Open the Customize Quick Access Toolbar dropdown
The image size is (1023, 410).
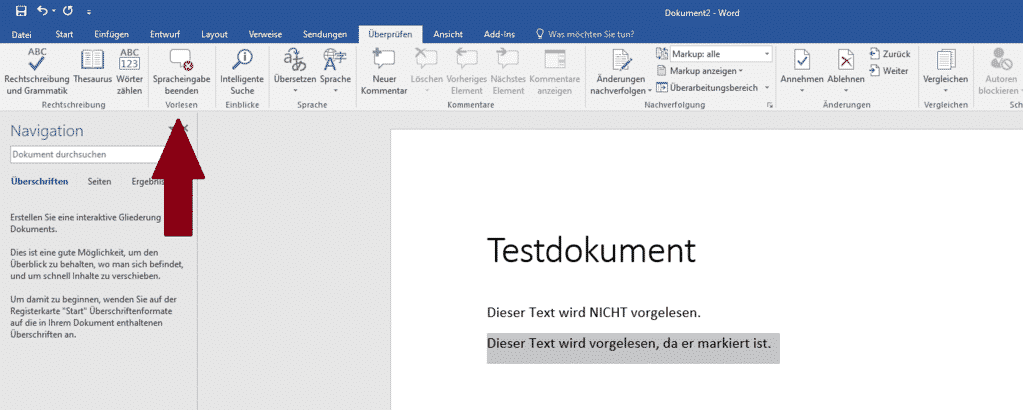[x=89, y=12]
